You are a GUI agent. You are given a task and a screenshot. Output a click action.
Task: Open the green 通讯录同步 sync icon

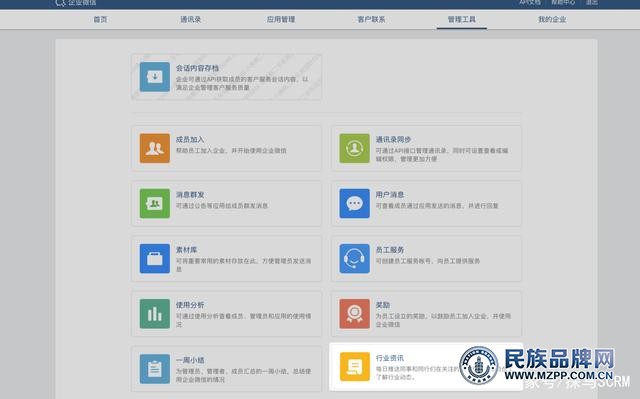355,148
